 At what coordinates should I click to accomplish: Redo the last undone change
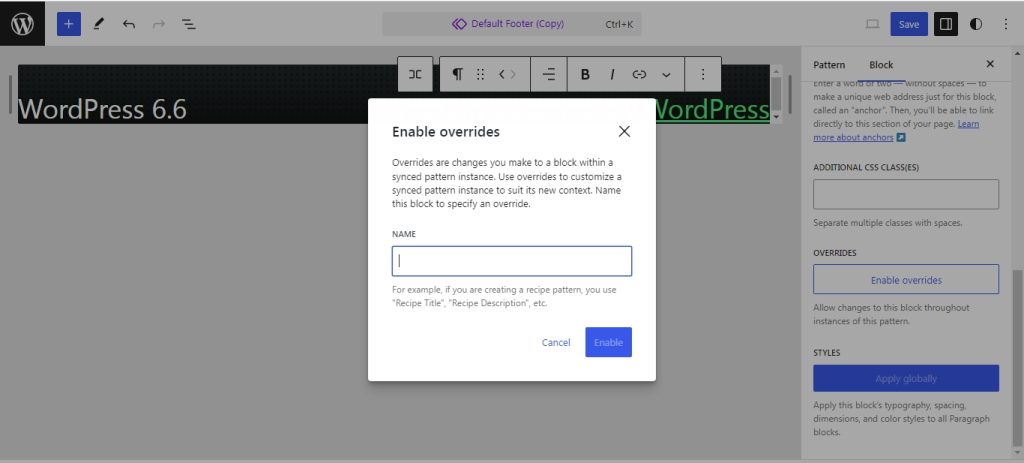pyautogui.click(x=159, y=24)
